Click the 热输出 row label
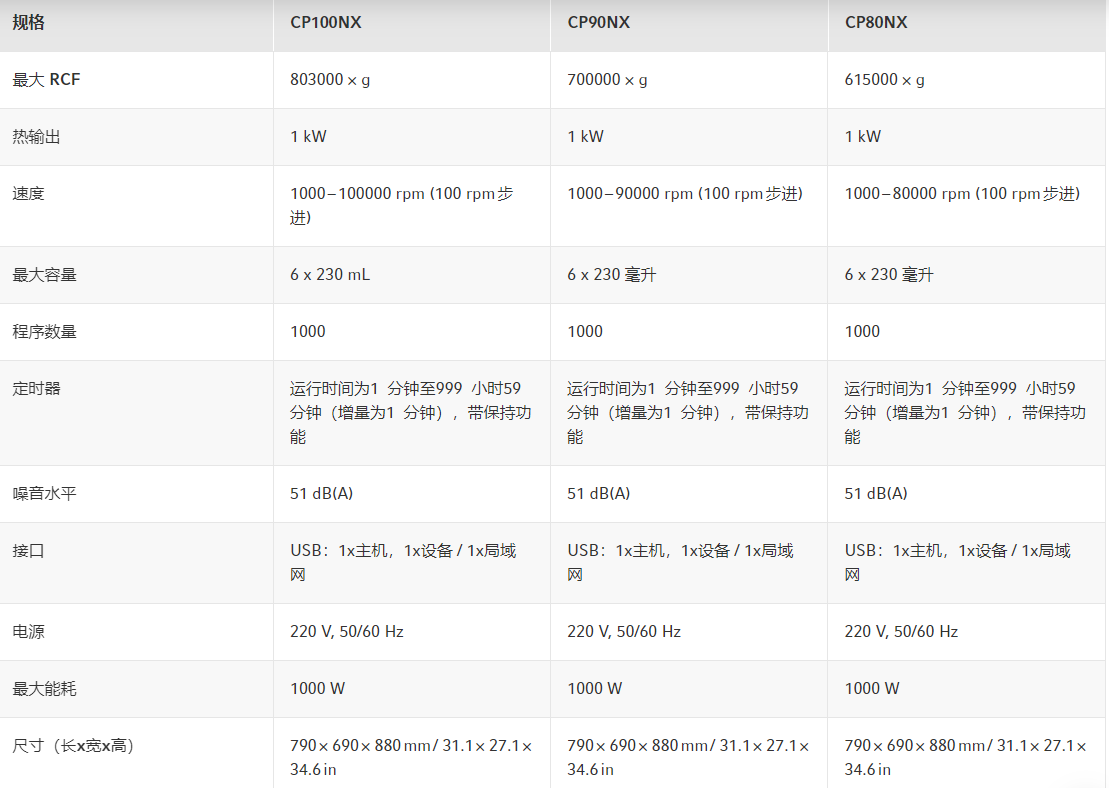 coord(36,137)
